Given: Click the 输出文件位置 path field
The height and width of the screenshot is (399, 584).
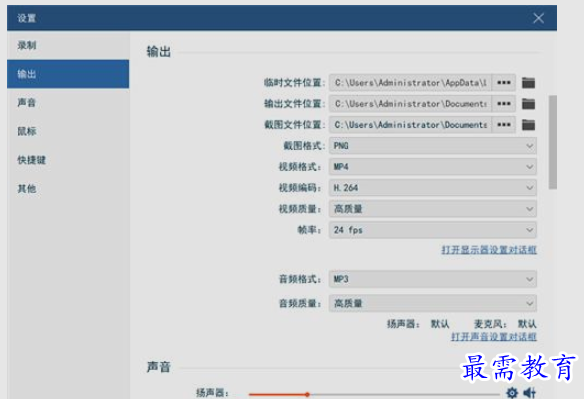Looking at the screenshot, I should pyautogui.click(x=410, y=104).
